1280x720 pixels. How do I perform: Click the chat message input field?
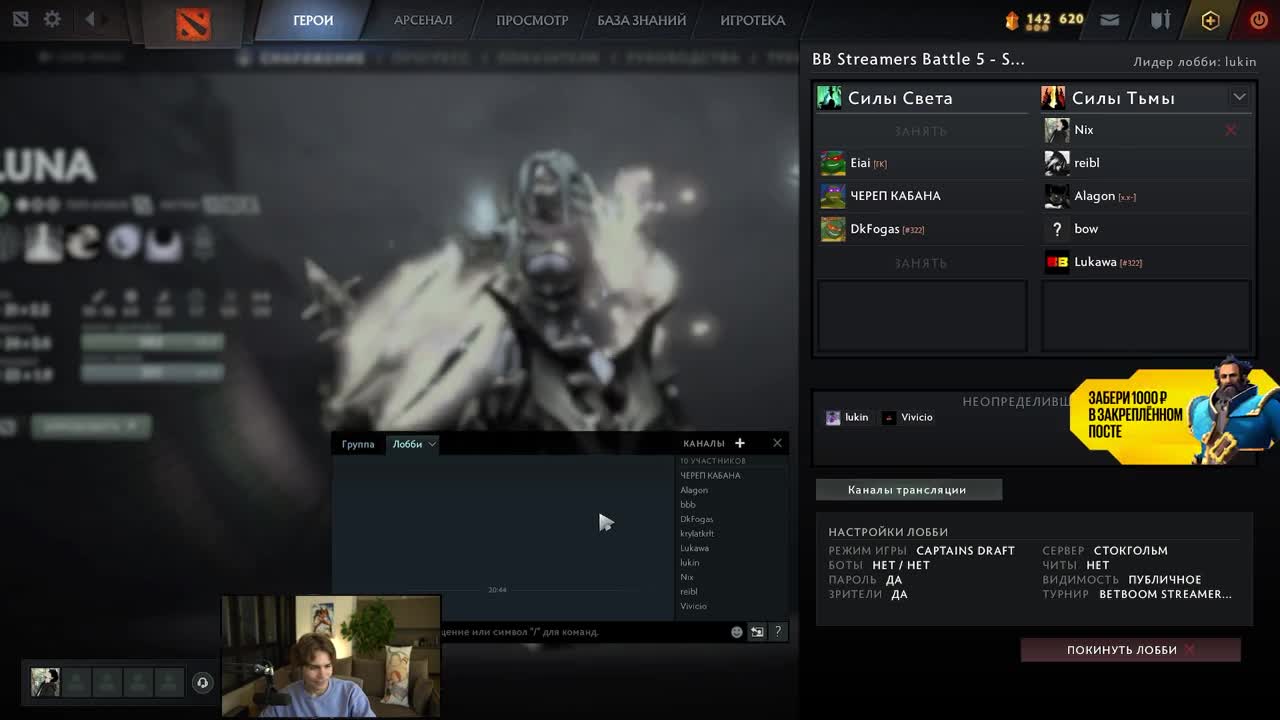[584, 632]
